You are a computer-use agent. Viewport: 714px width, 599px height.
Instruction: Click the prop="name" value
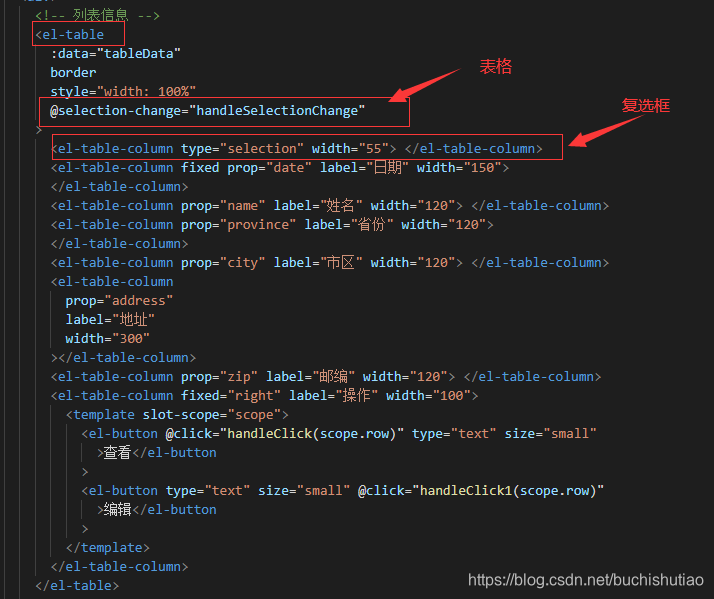243,205
